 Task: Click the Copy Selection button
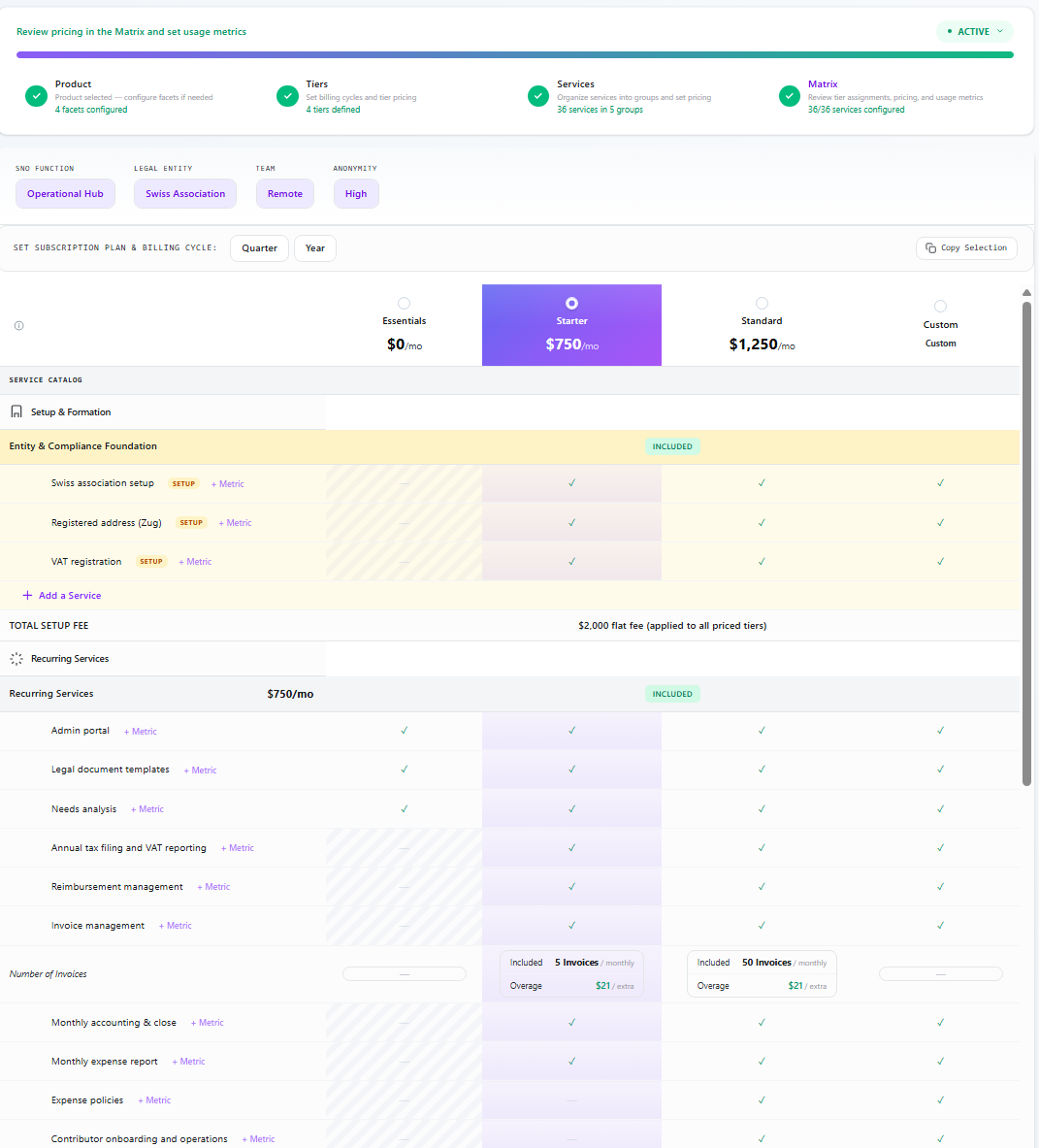pos(966,248)
